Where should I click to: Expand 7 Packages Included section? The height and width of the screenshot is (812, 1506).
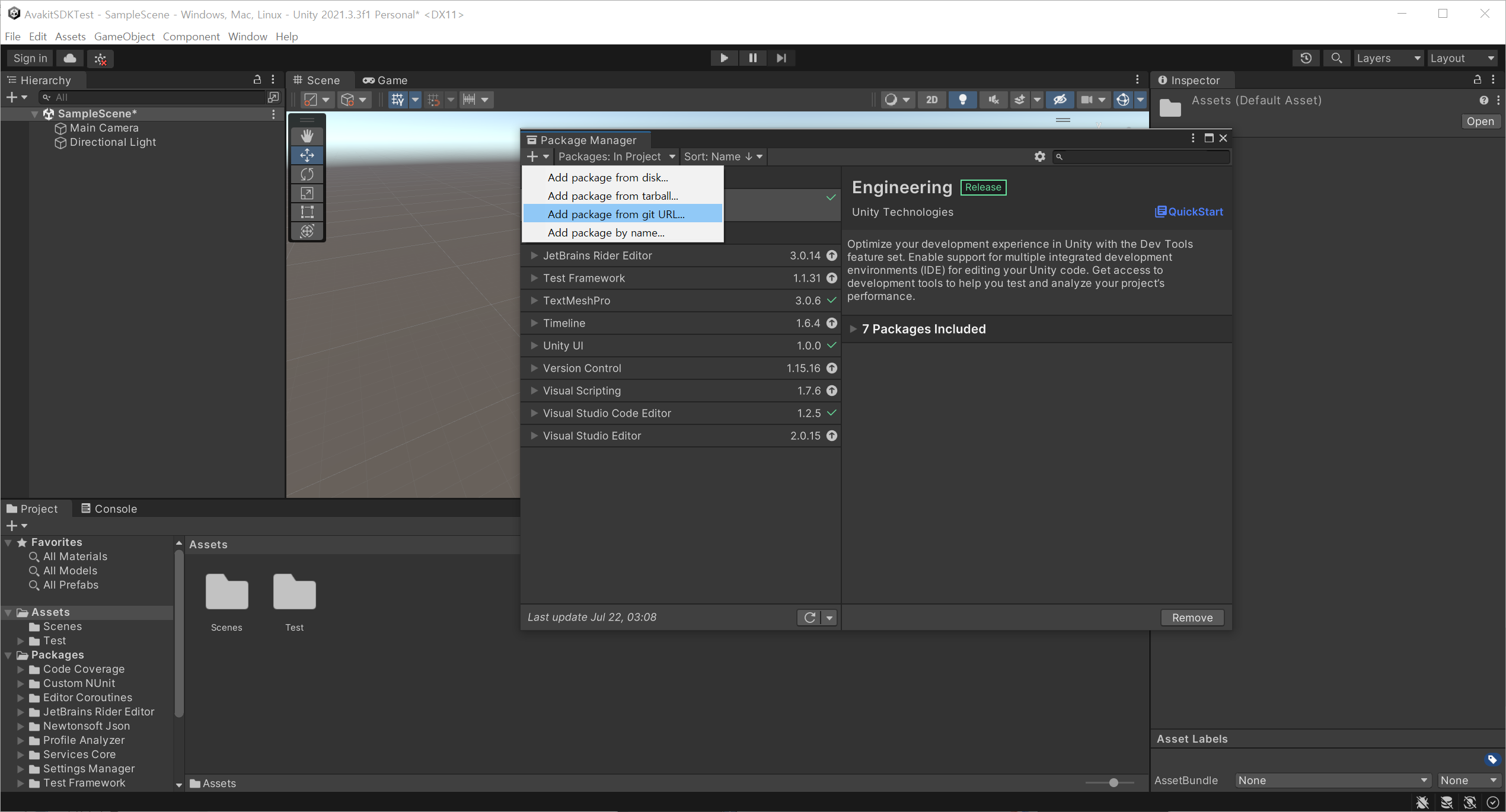[x=854, y=330]
